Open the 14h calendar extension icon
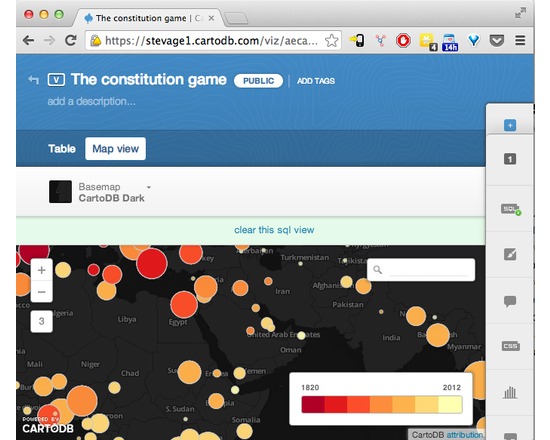 (x=450, y=42)
